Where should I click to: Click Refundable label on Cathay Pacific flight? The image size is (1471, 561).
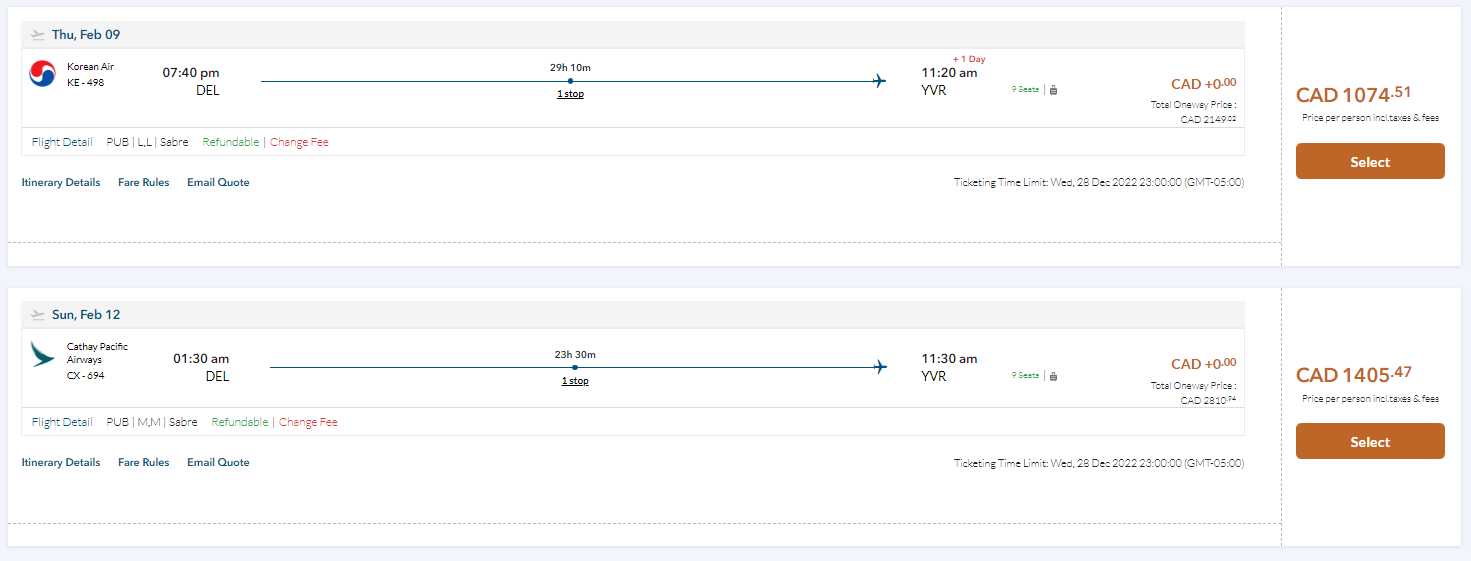[x=240, y=422]
